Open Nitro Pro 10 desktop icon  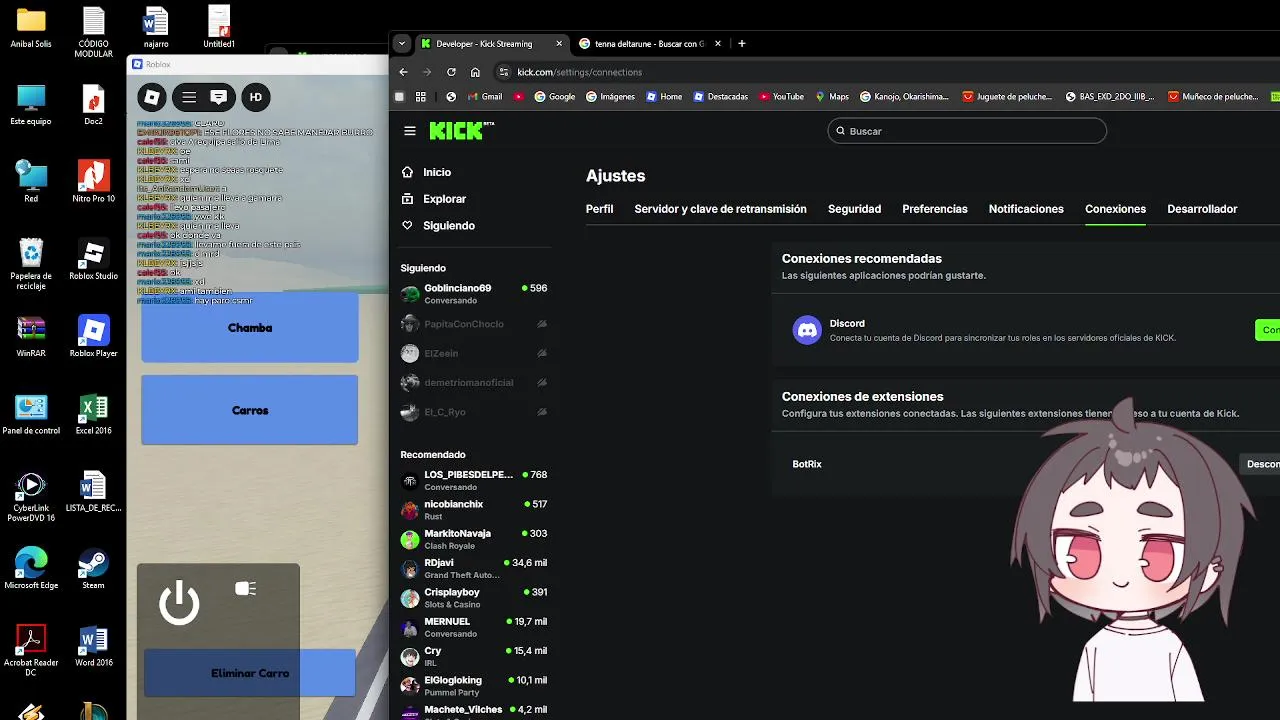pos(93,183)
